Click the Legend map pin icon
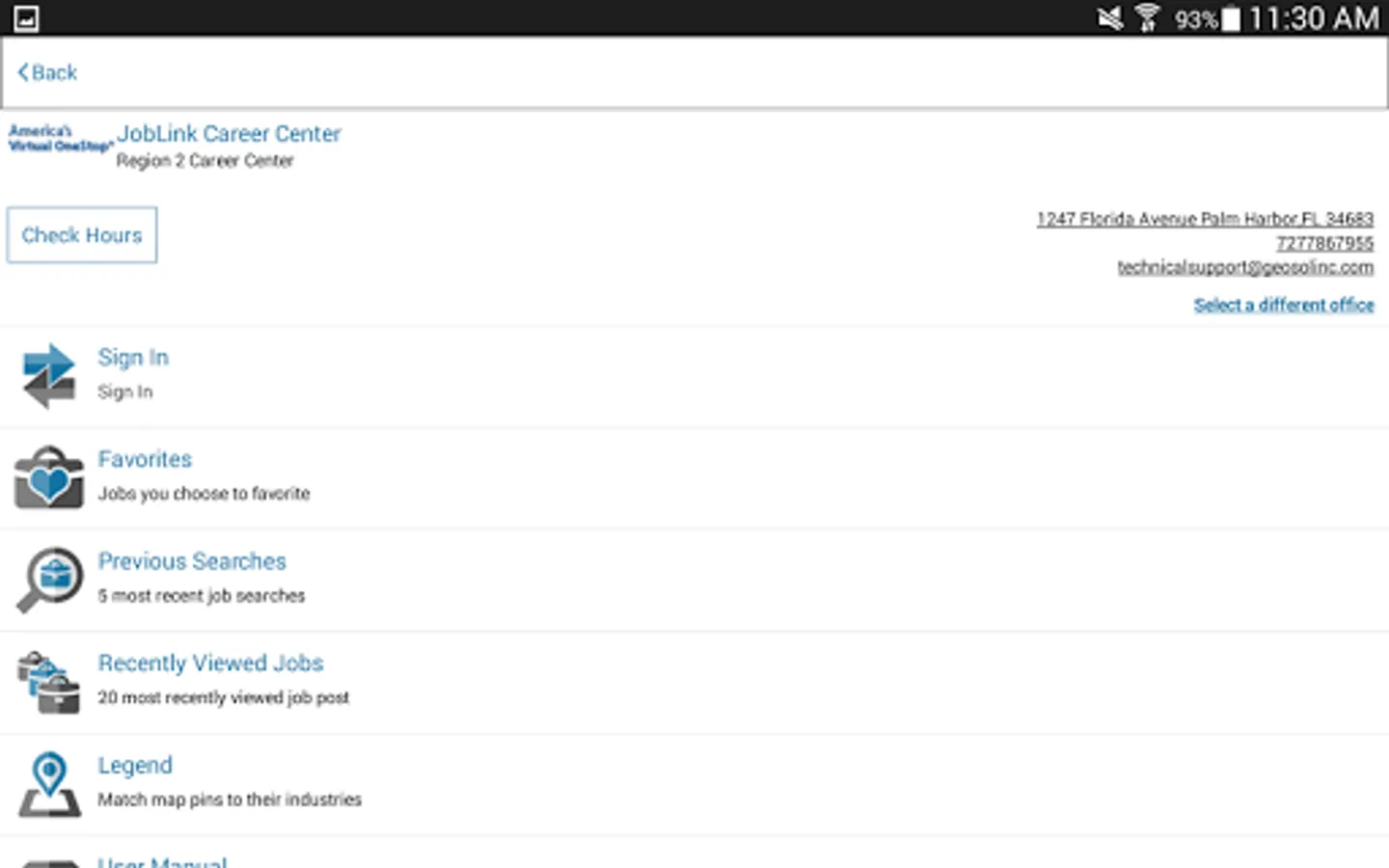The width and height of the screenshot is (1389, 868). (49, 784)
